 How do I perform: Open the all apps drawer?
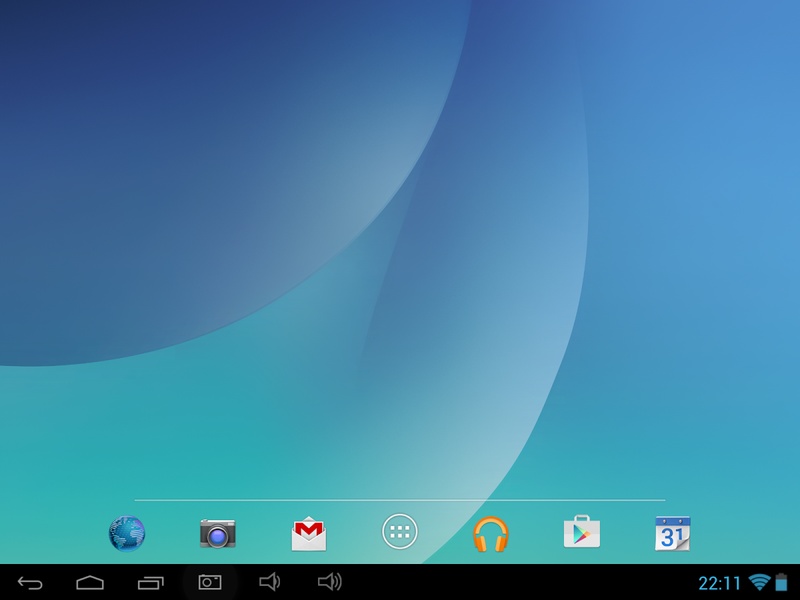[x=399, y=532]
